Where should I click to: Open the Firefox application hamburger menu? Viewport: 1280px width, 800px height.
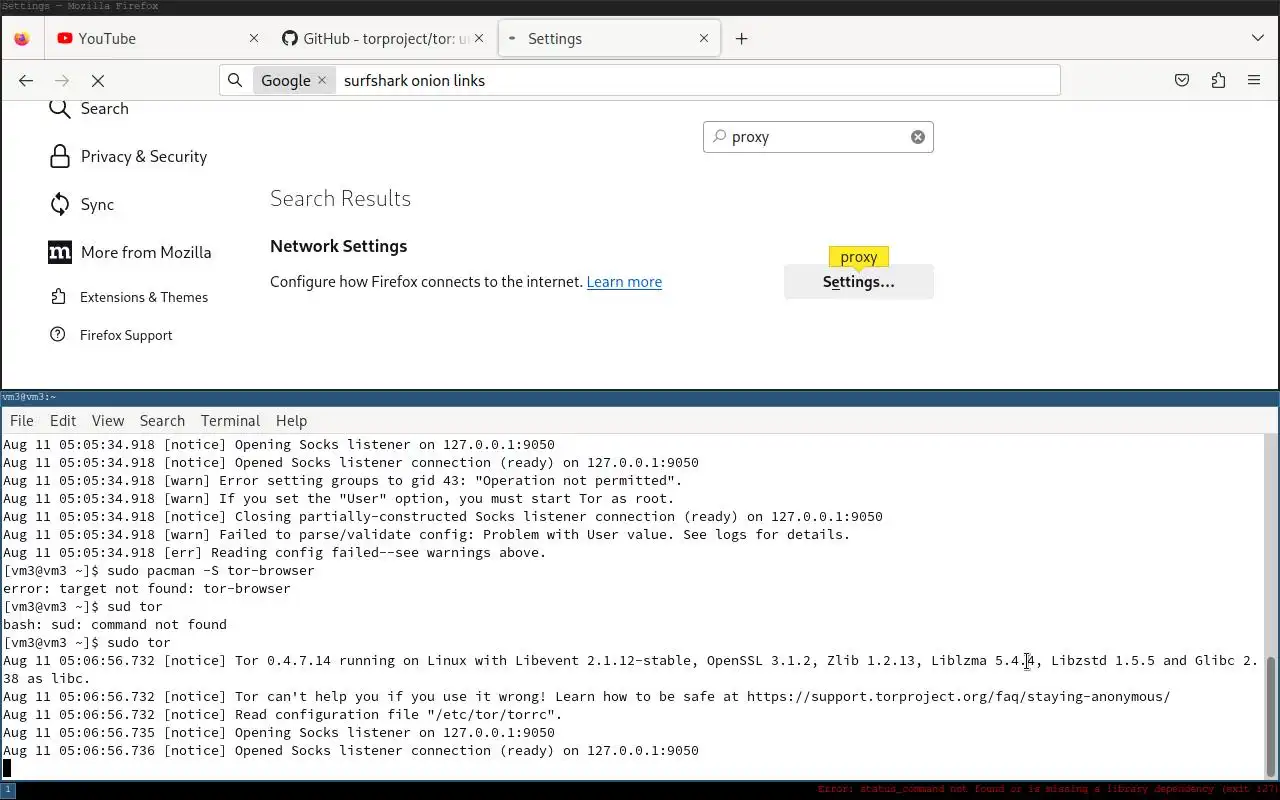pyautogui.click(x=1254, y=80)
